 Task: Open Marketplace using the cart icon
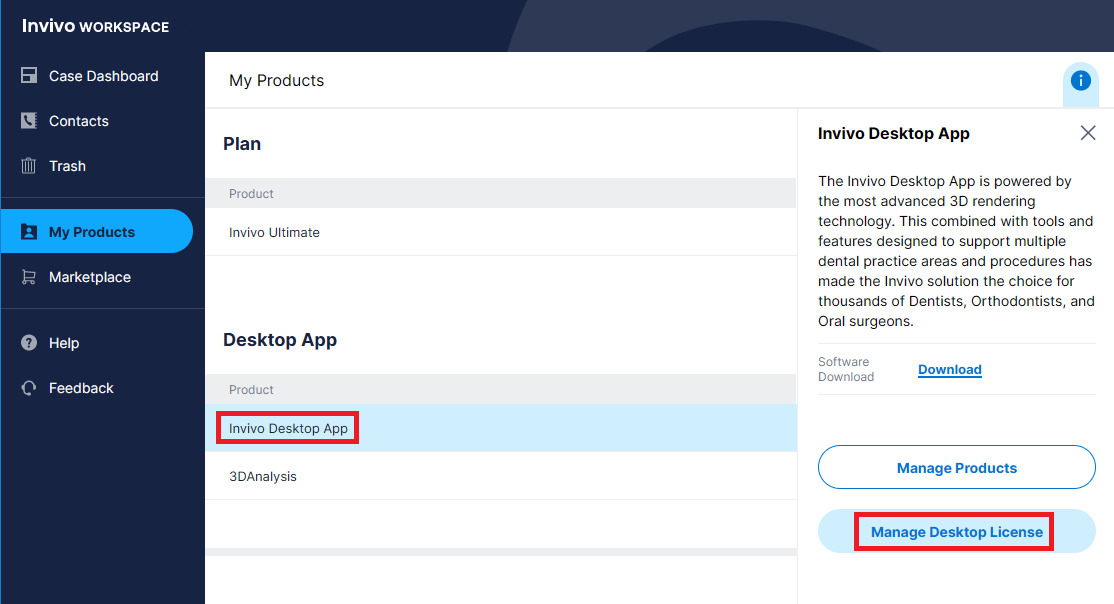coord(29,277)
